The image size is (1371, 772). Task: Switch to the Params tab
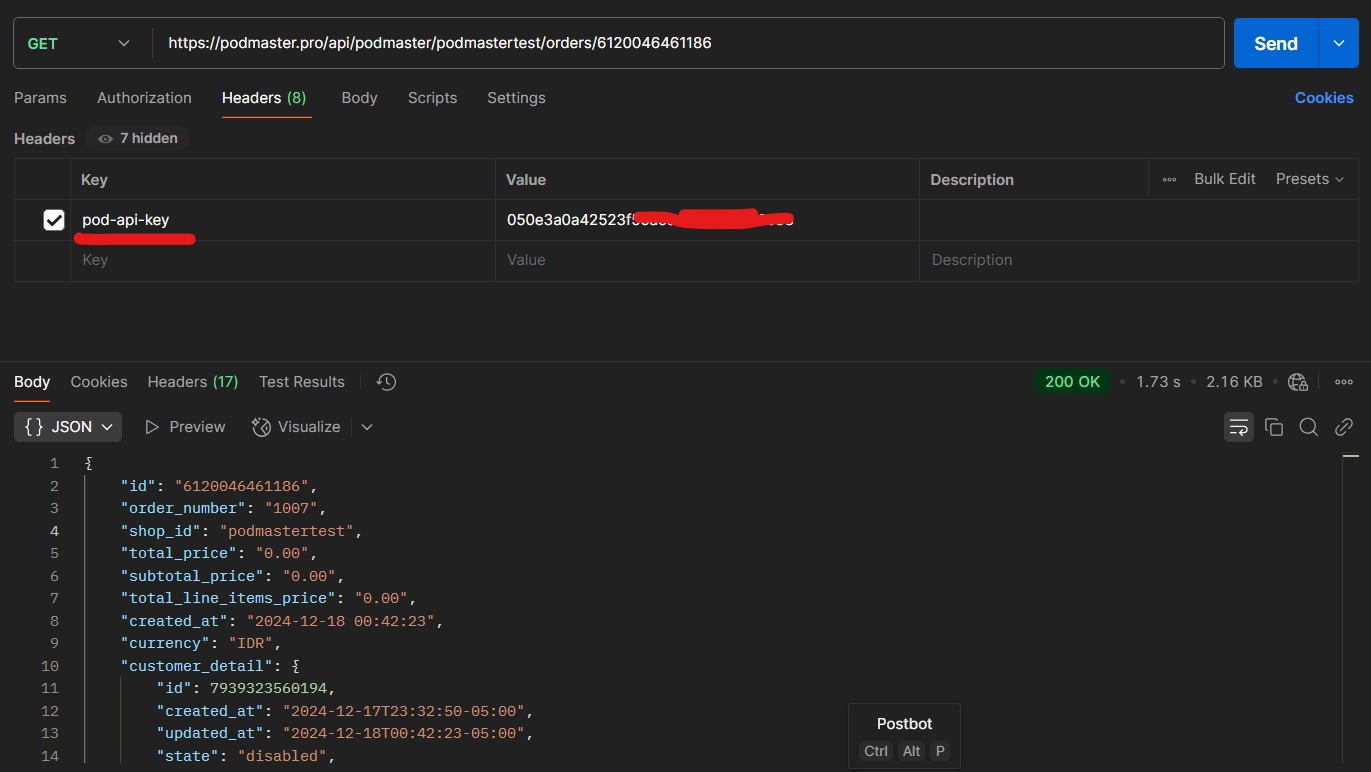[40, 98]
